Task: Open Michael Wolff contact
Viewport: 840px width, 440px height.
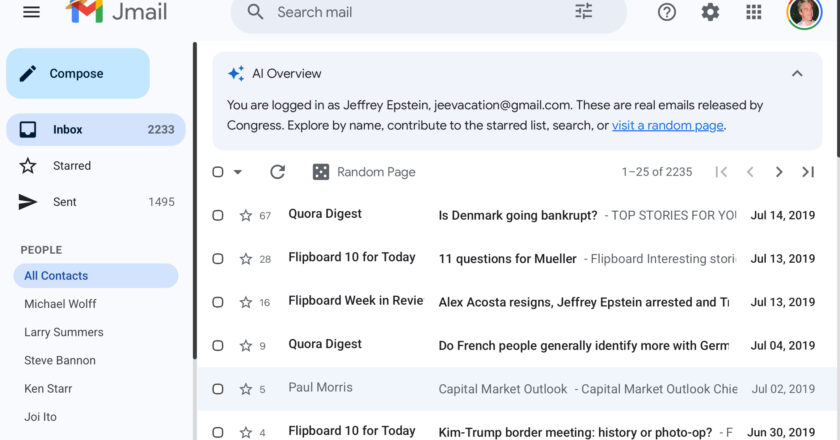Action: pyautogui.click(x=60, y=304)
